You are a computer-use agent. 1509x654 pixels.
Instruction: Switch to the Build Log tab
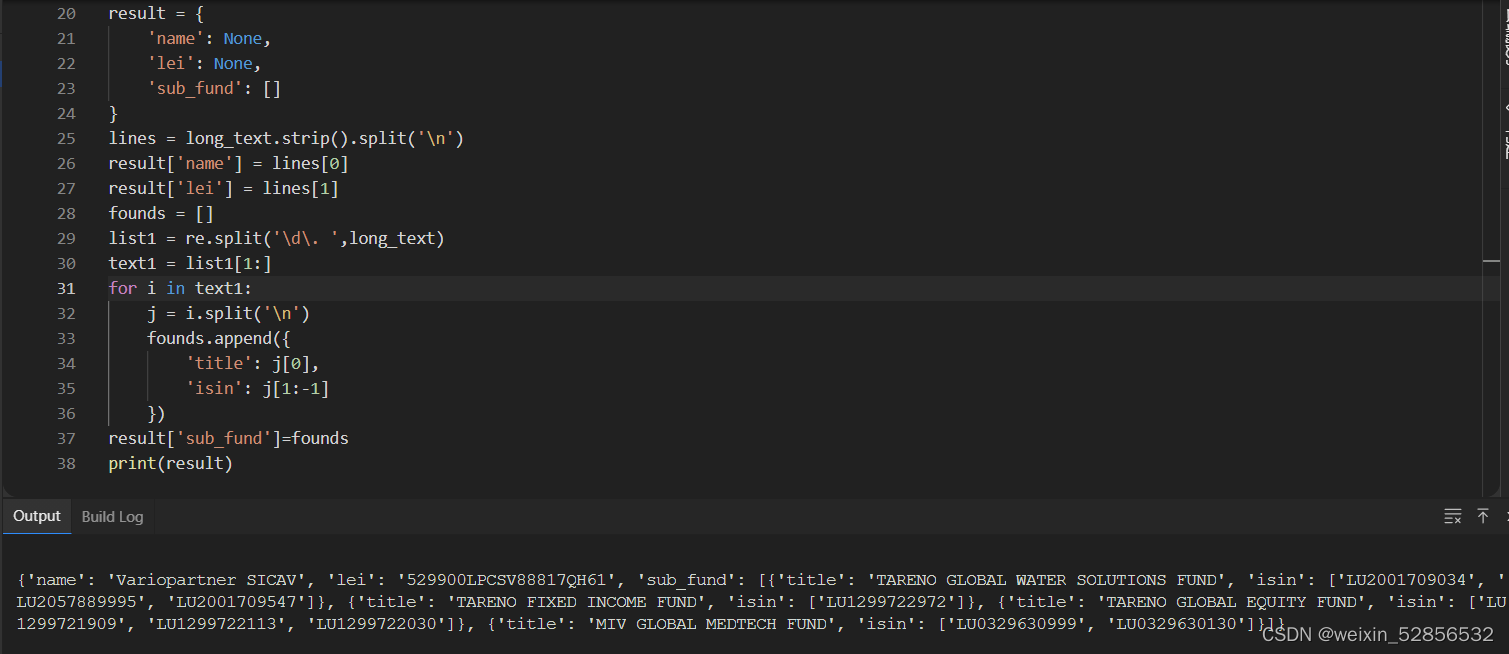[x=111, y=516]
